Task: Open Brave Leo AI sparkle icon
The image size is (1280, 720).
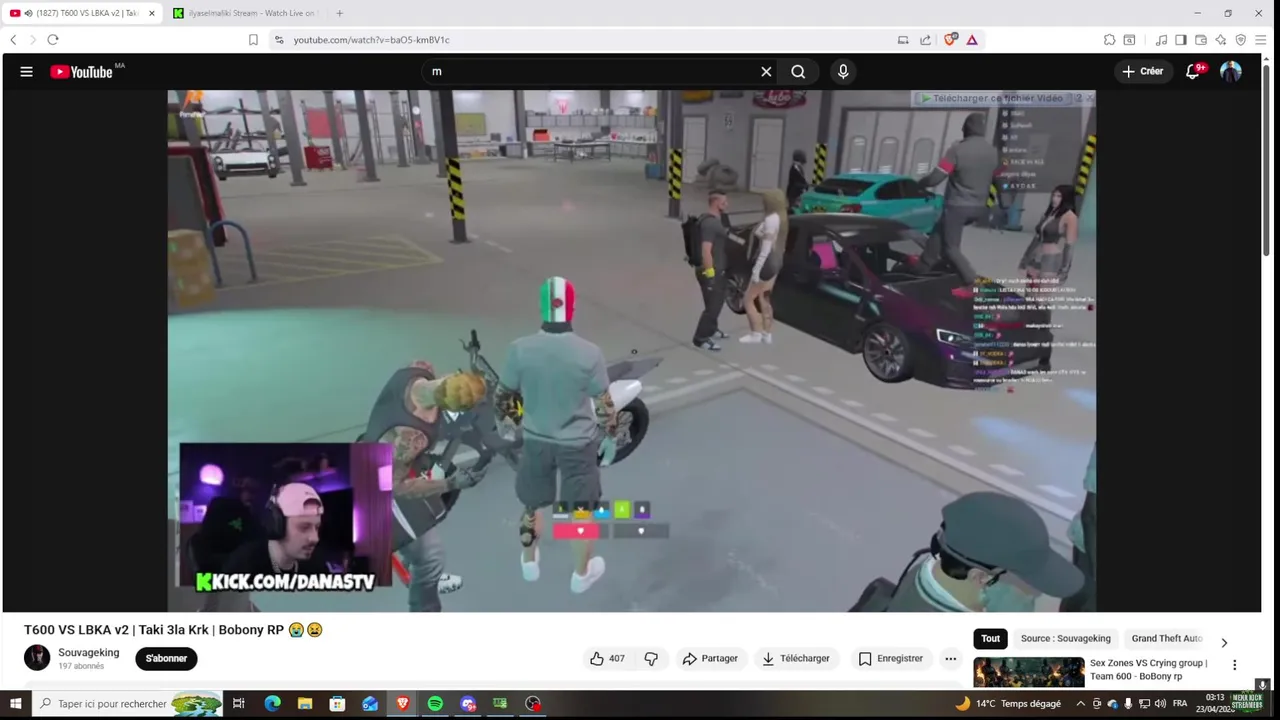Action: (1221, 40)
